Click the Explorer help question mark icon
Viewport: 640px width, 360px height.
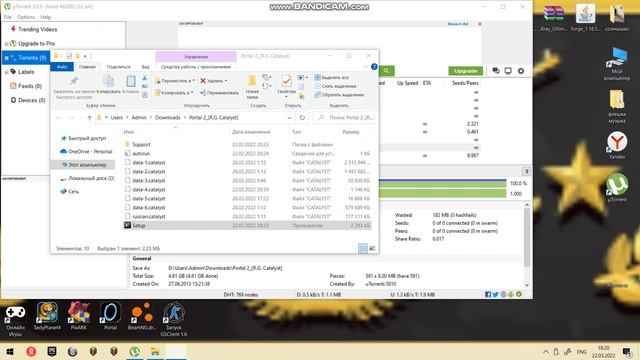click(x=374, y=67)
